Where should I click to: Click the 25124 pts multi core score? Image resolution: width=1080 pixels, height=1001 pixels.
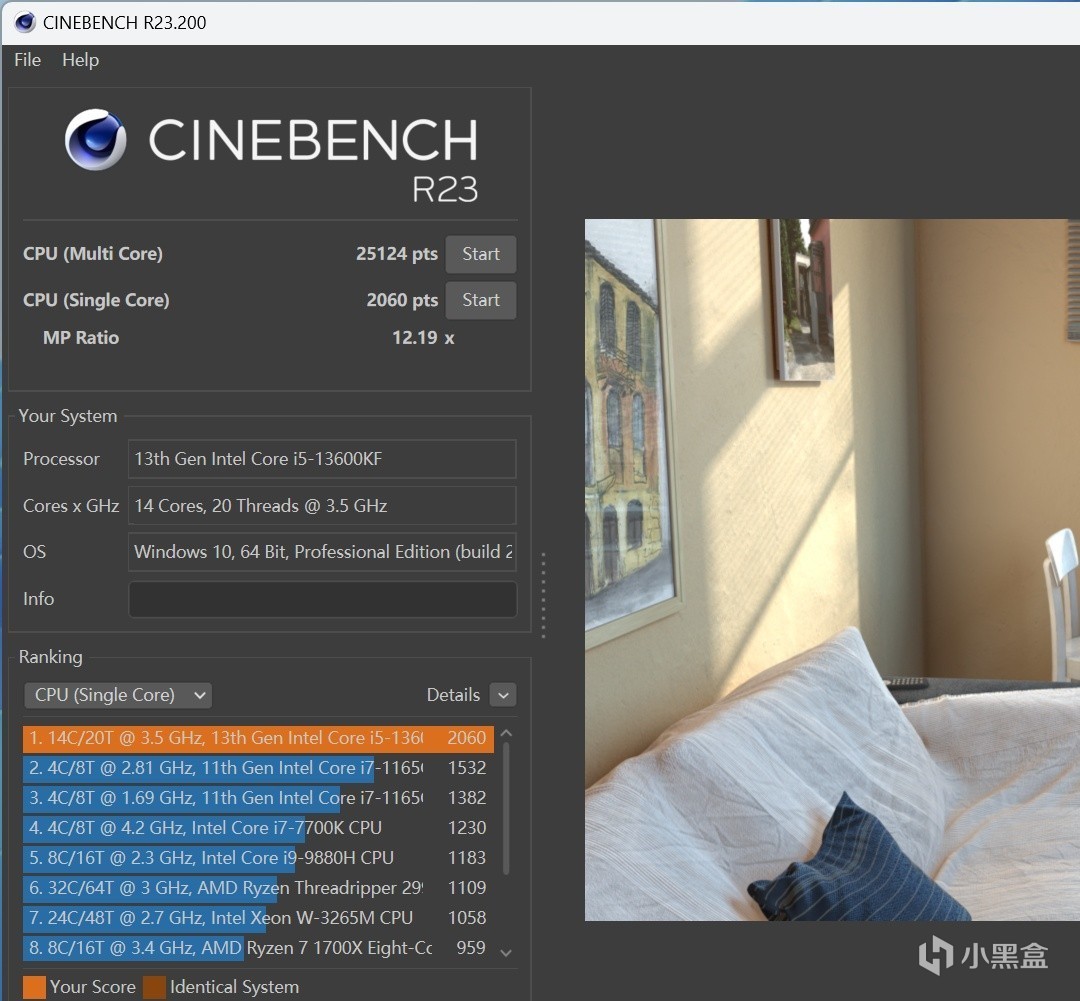[x=397, y=254]
